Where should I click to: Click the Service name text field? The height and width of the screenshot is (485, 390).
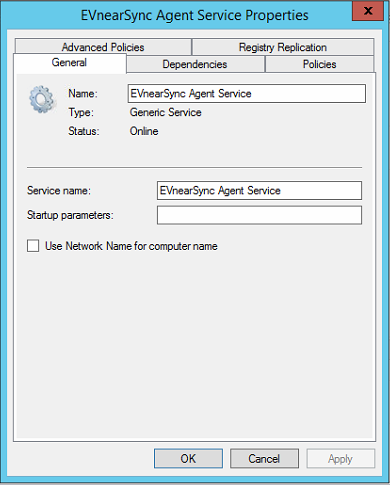(259, 190)
